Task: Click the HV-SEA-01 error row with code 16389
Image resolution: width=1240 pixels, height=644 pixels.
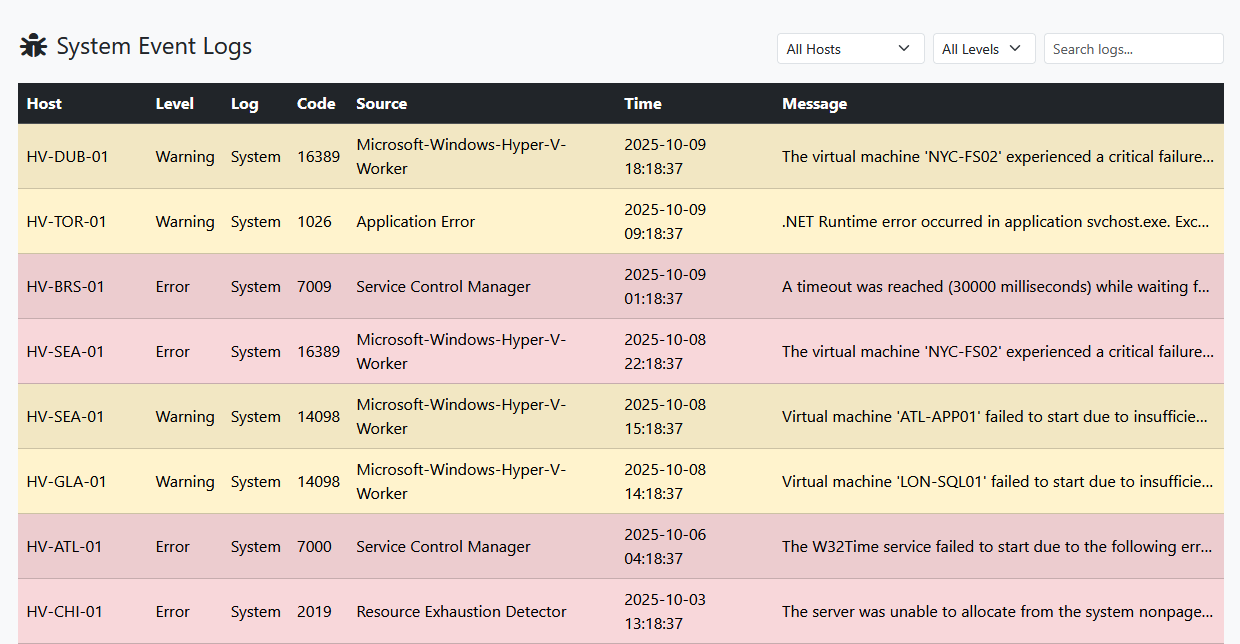Action: pos(67,352)
